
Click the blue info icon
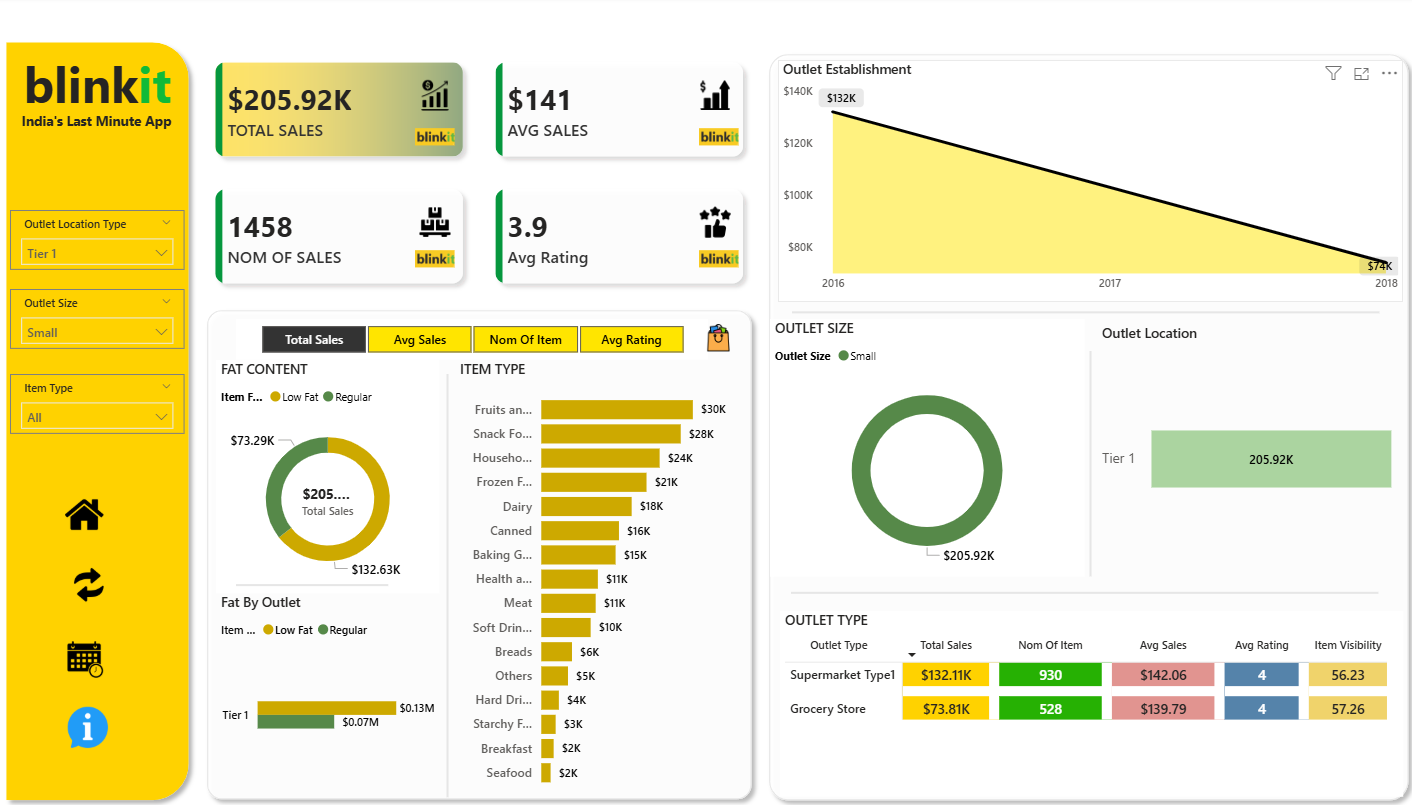(x=87, y=728)
